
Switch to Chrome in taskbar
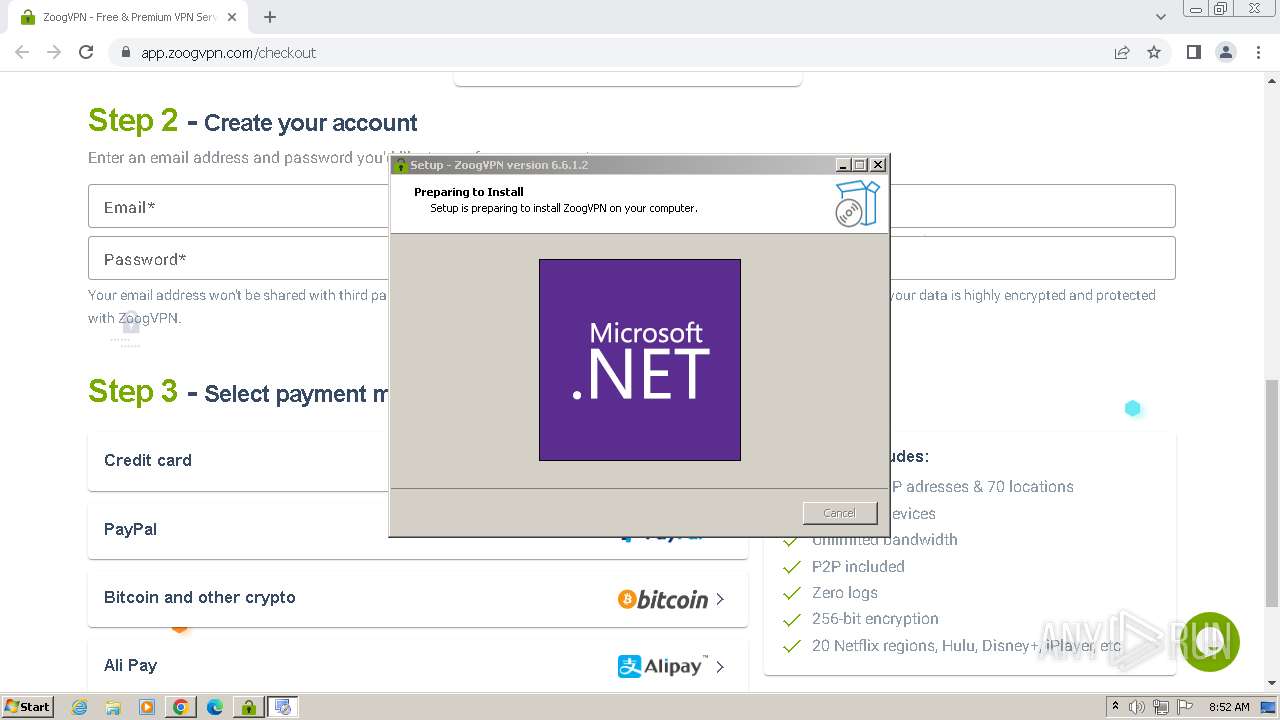click(x=181, y=707)
